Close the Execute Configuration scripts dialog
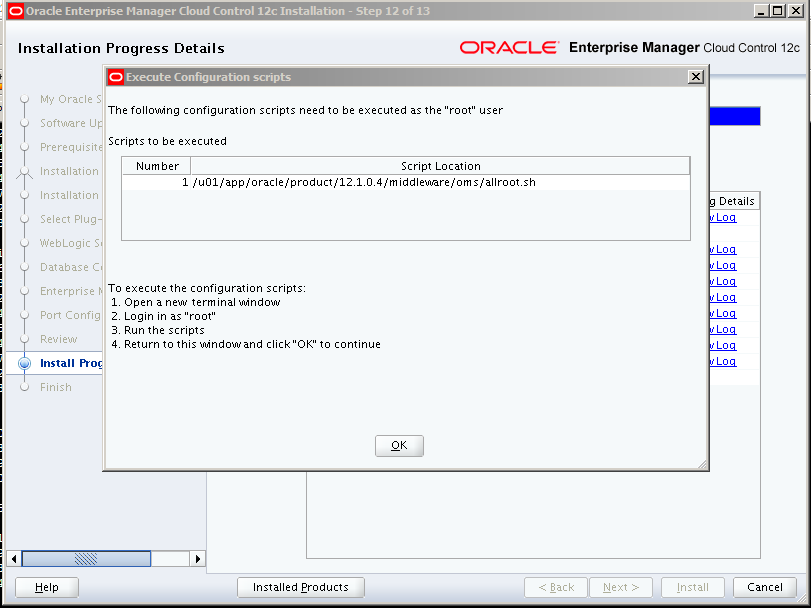This screenshot has height=608, width=811. click(x=696, y=77)
